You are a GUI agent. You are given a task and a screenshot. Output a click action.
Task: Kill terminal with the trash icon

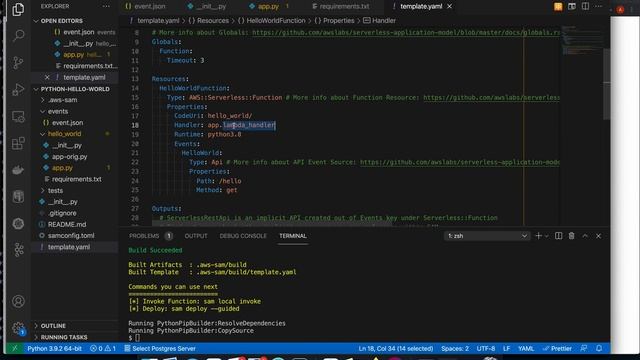(x=571, y=236)
